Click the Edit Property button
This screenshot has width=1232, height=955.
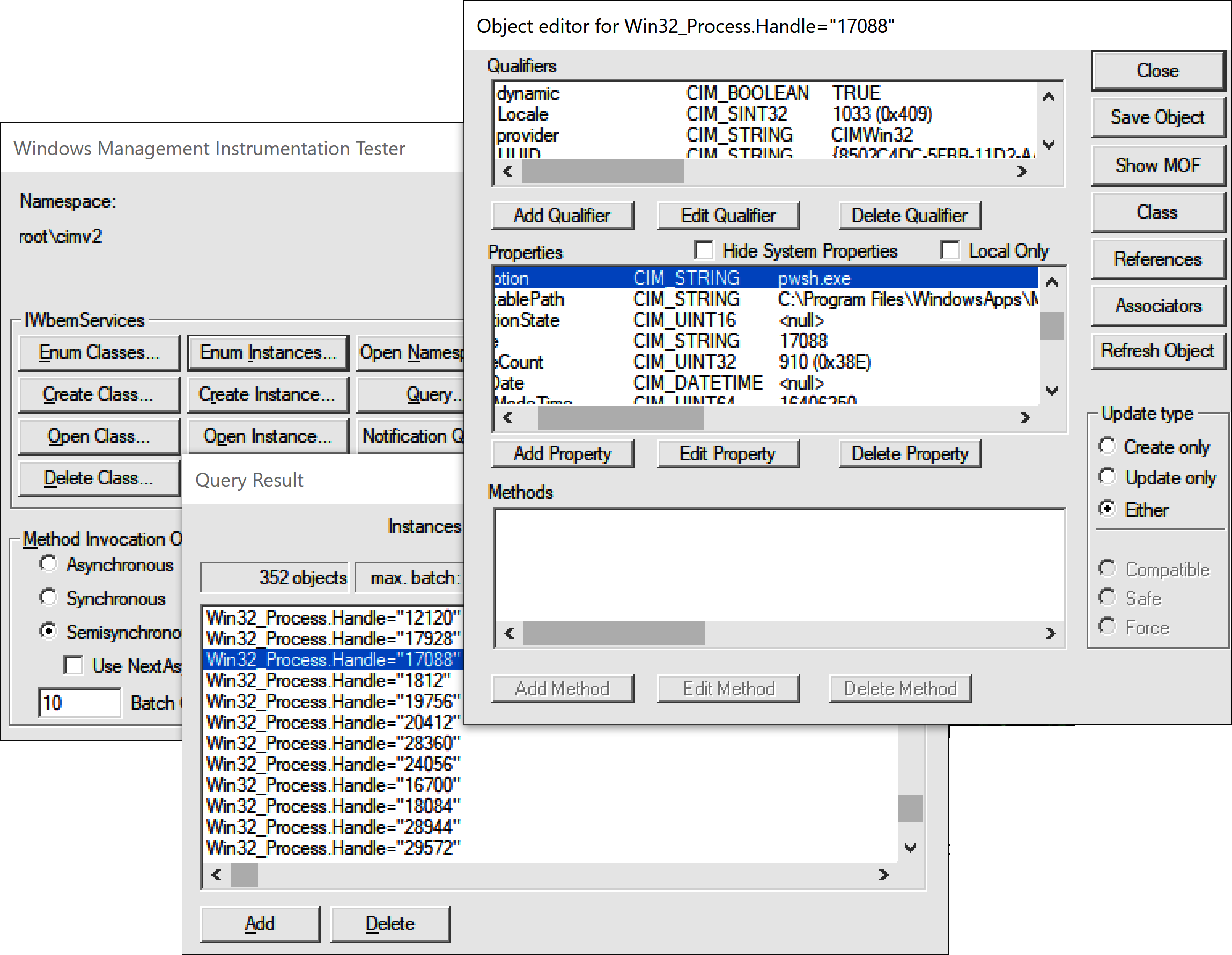pos(728,454)
